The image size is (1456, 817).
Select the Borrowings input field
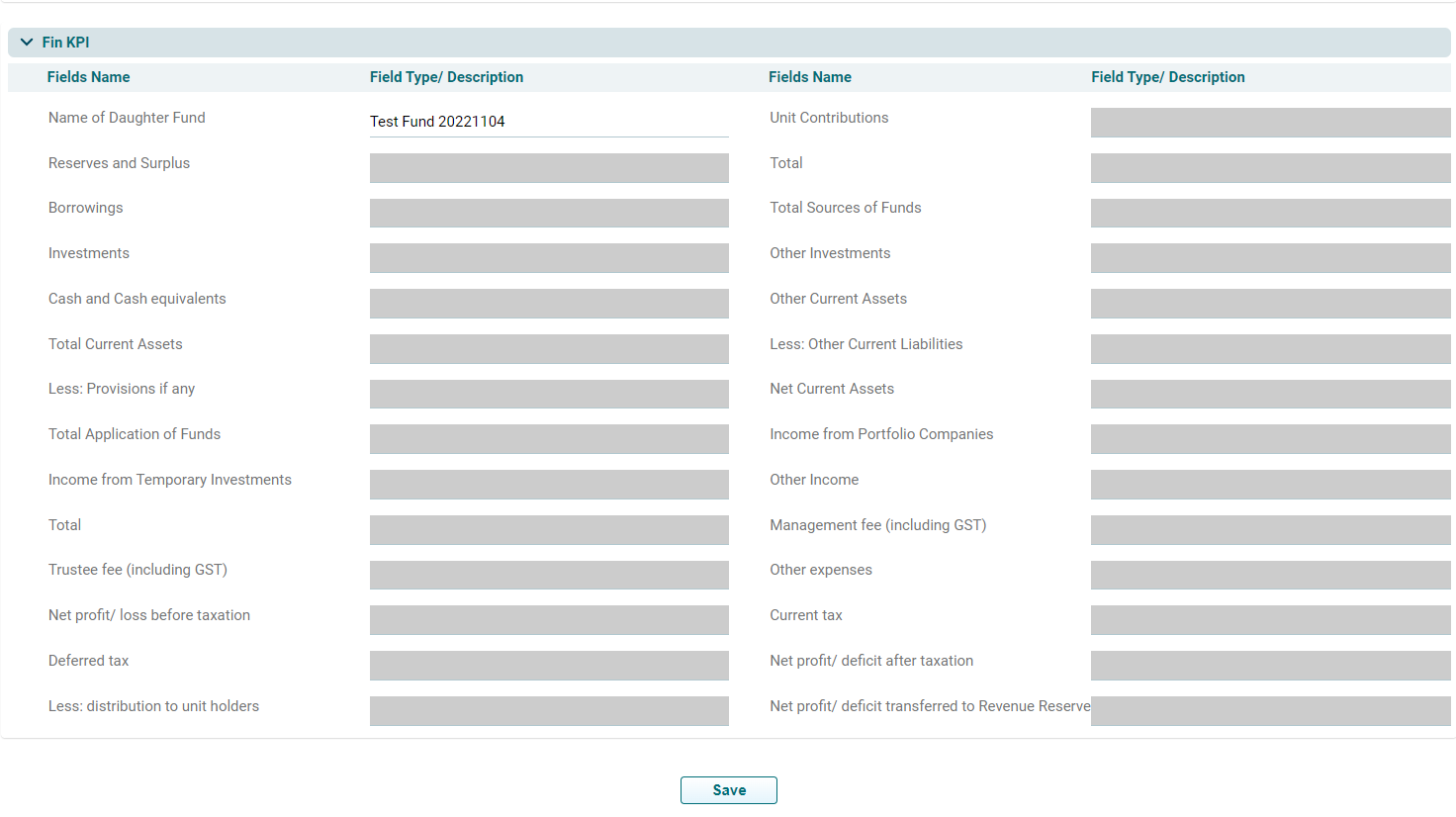coord(549,213)
